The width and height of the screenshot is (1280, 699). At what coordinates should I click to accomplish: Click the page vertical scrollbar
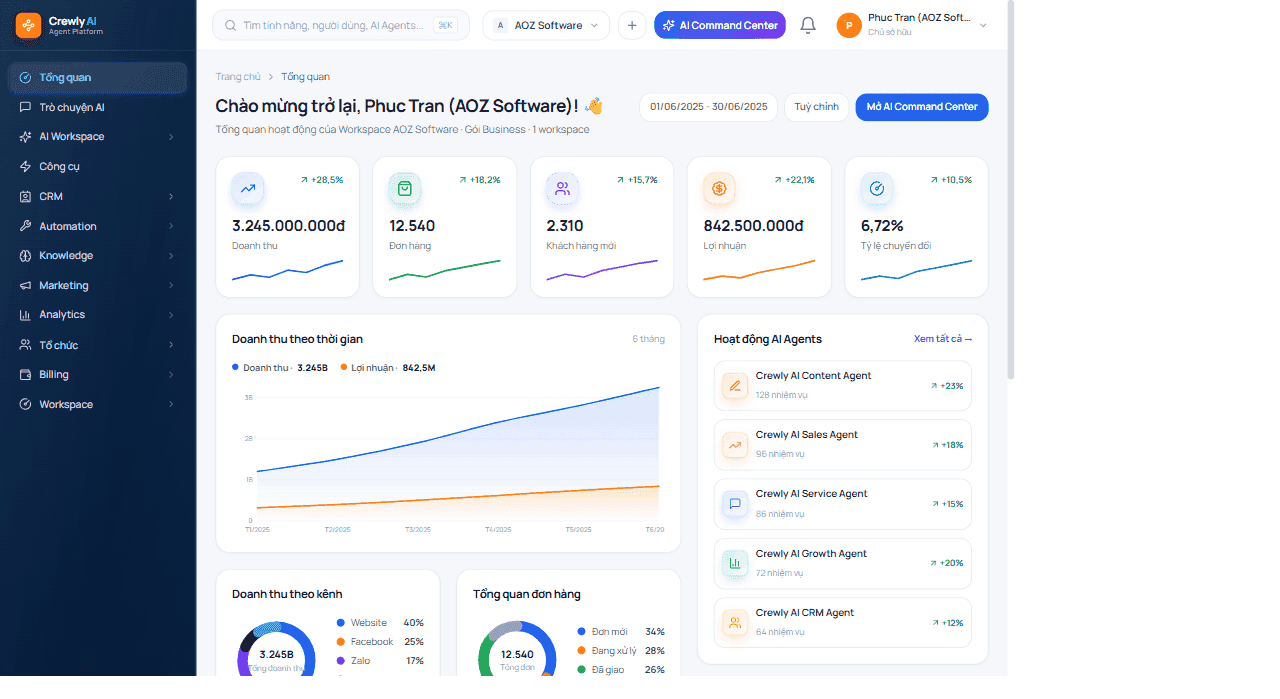[1011, 190]
